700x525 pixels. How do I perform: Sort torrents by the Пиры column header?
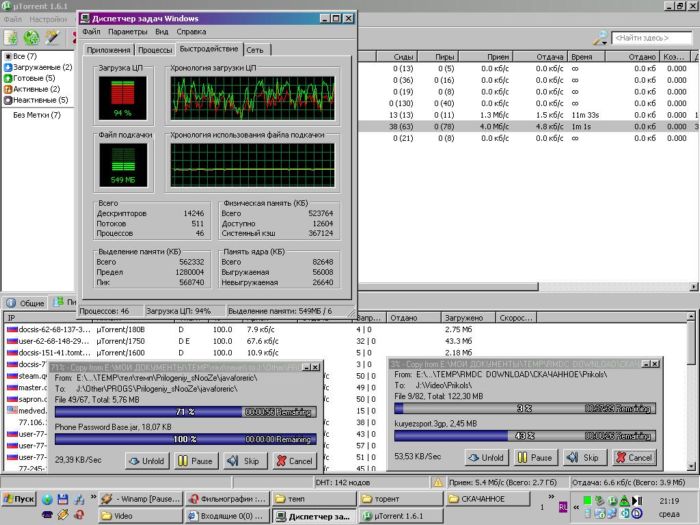[x=438, y=57]
